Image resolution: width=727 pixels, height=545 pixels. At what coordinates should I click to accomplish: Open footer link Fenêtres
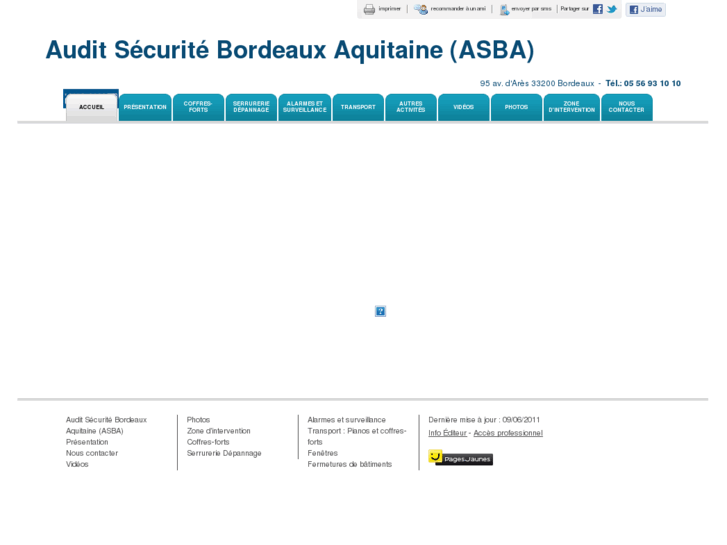click(x=323, y=453)
